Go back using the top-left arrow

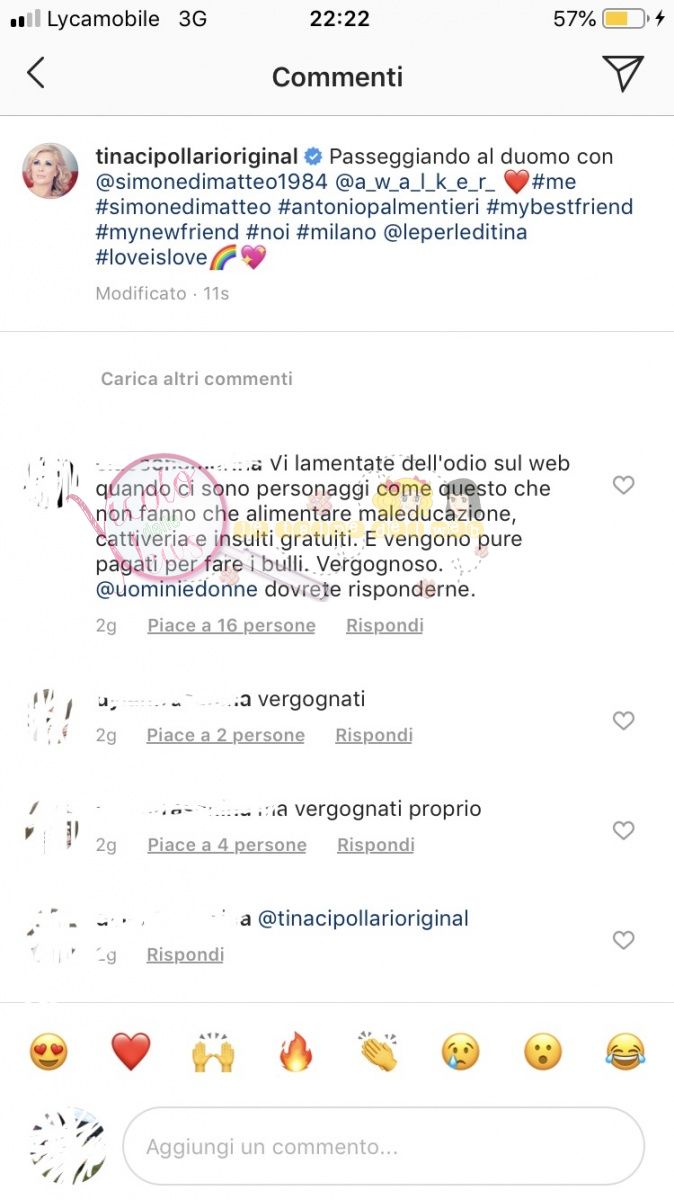pyautogui.click(x=36, y=73)
